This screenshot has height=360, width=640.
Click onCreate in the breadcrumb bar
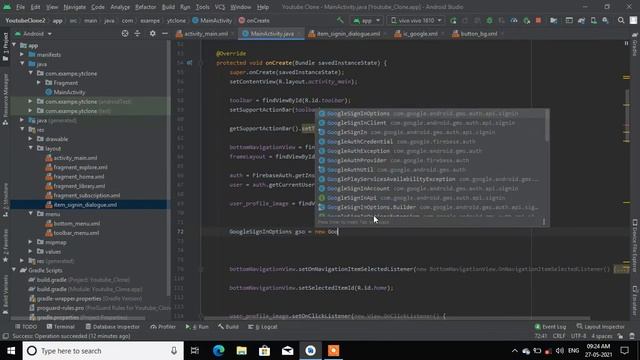pos(254,20)
